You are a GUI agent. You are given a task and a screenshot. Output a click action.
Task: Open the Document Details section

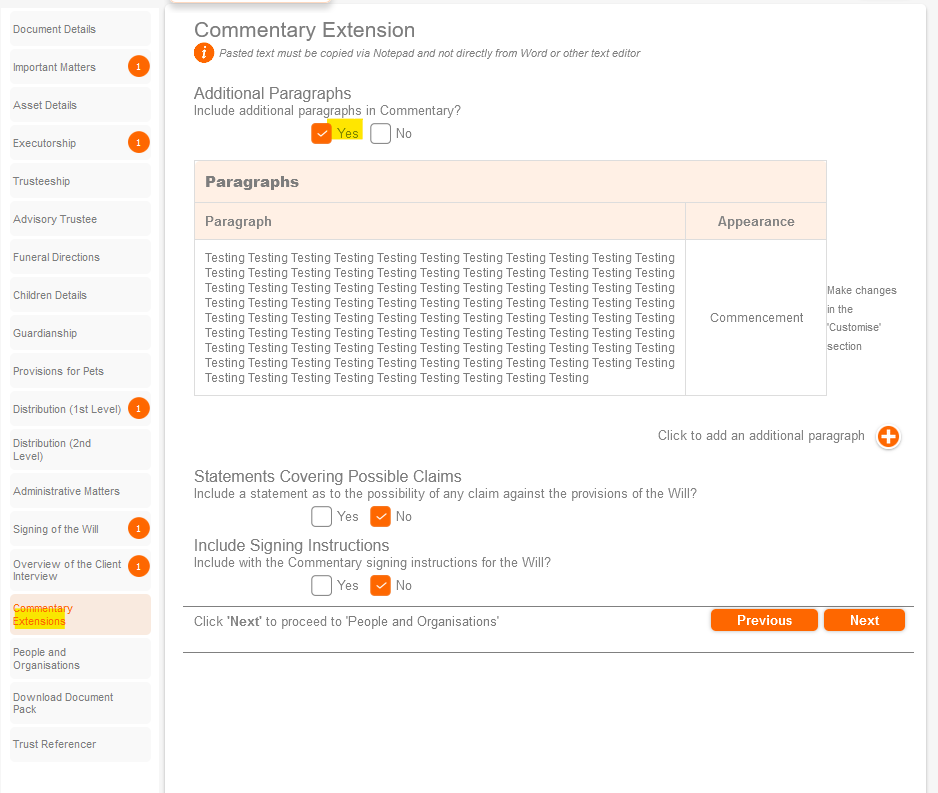(x=55, y=29)
